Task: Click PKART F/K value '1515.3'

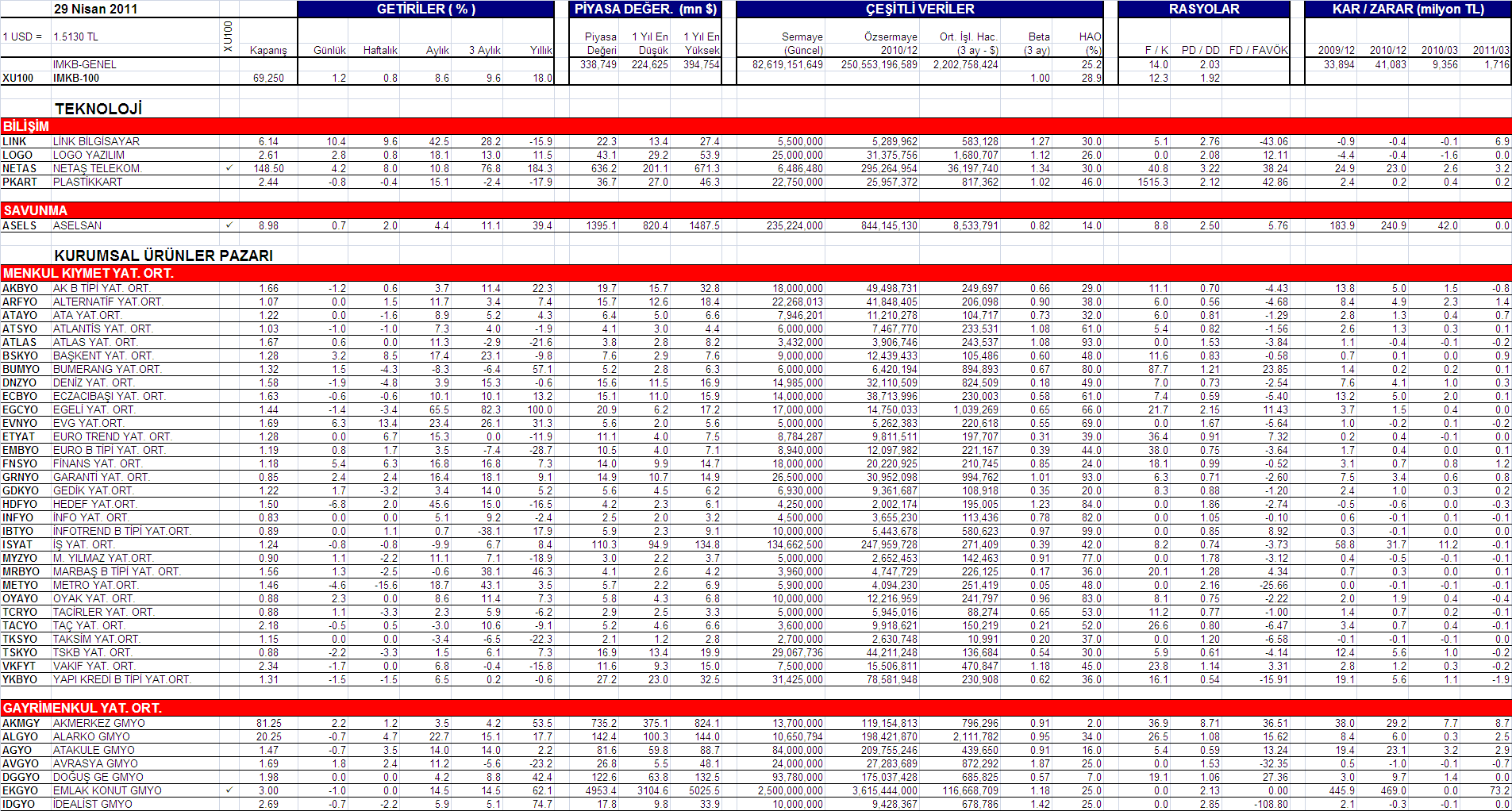Action: 1152,182
